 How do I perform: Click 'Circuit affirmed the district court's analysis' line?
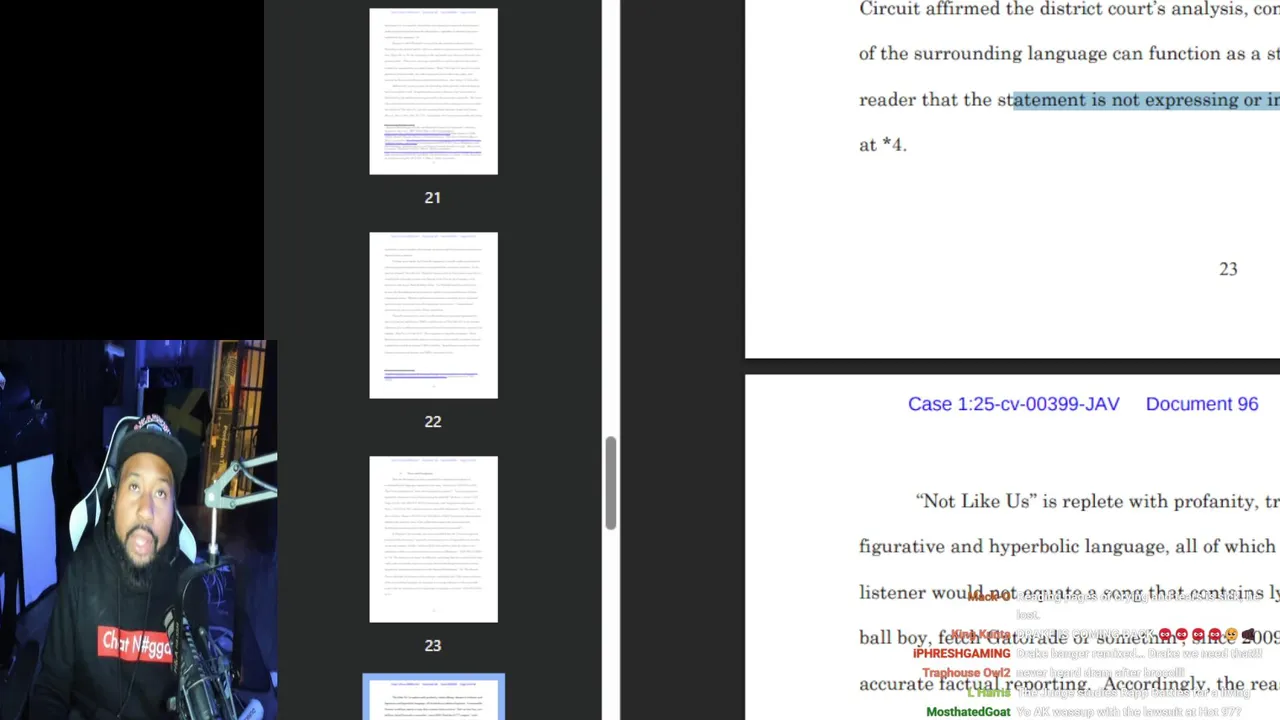(x=1069, y=9)
